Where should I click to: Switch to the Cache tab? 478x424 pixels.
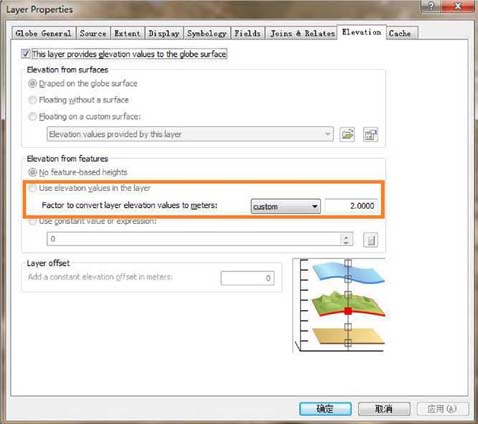(x=400, y=33)
